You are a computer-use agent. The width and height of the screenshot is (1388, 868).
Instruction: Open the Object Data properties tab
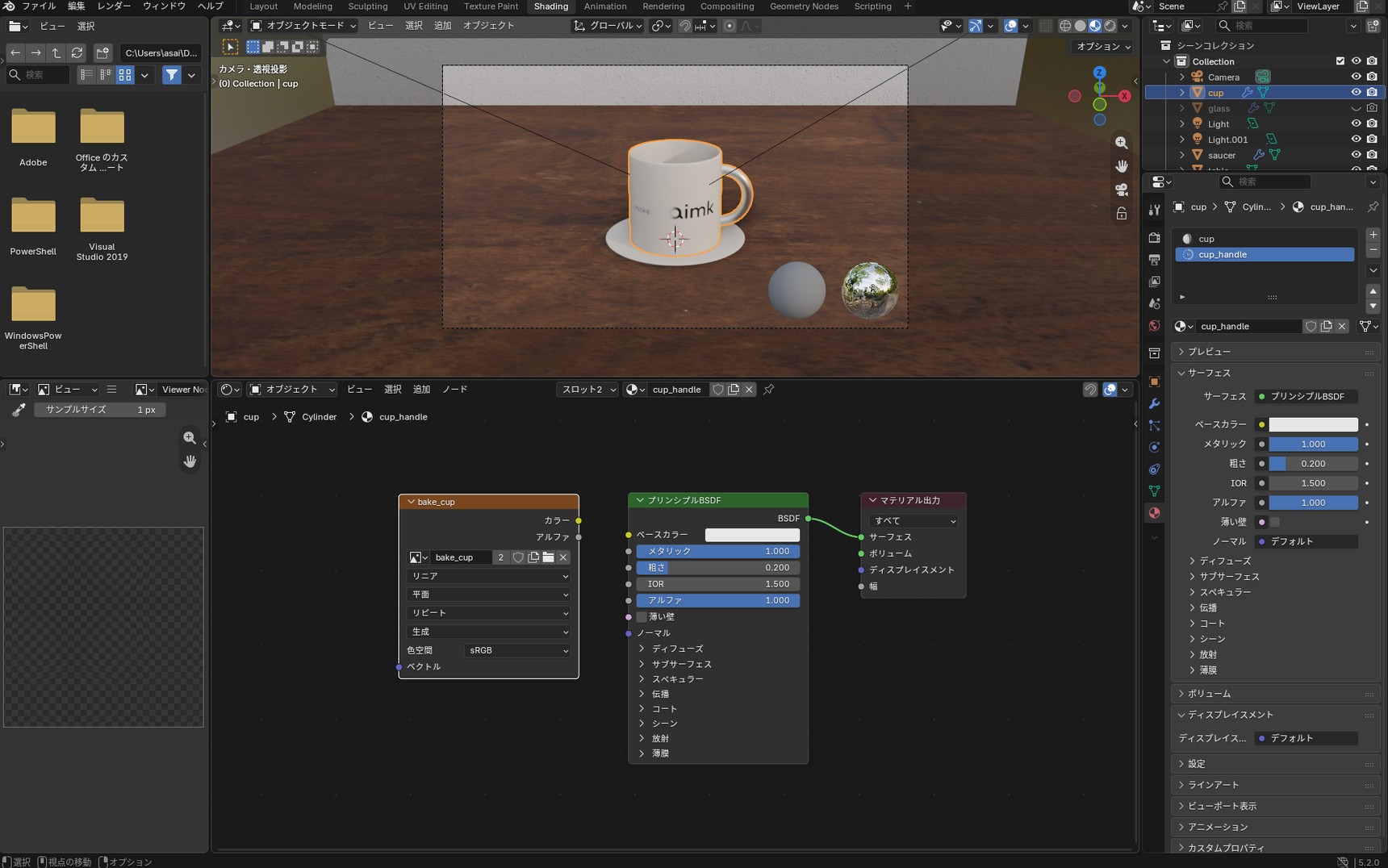point(1155,490)
